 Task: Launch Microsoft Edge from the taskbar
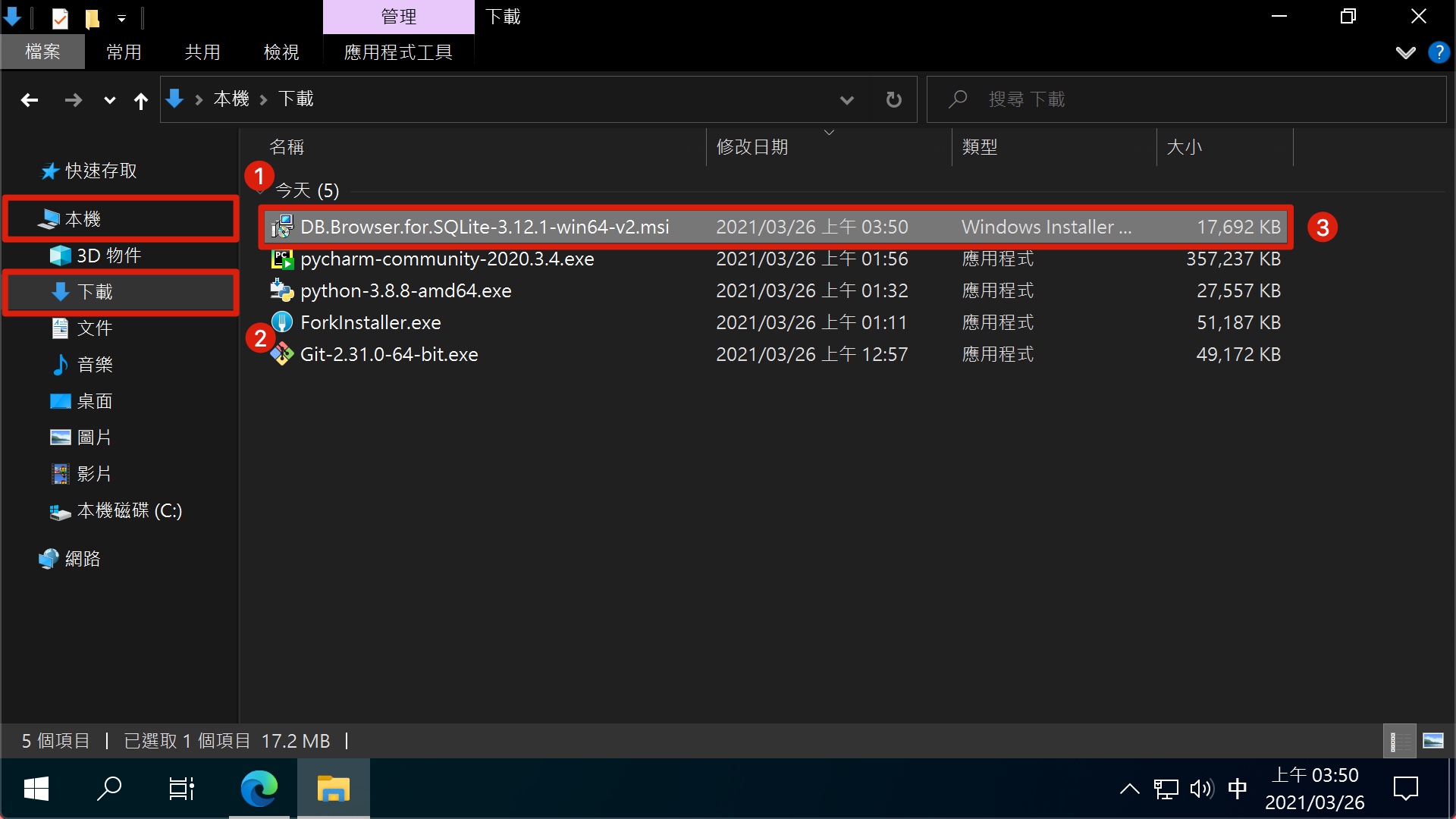coord(259,789)
